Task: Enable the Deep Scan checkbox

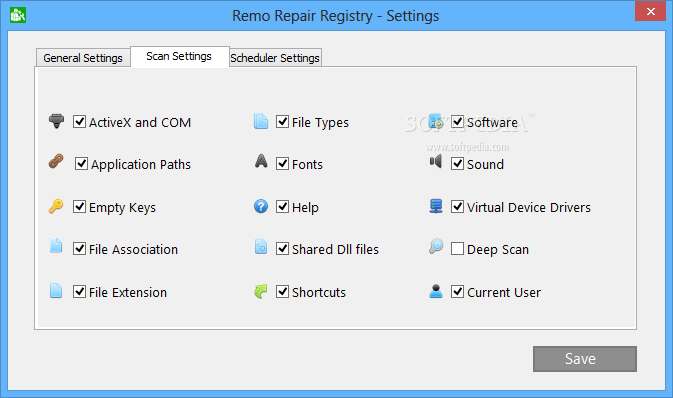Action: (457, 249)
